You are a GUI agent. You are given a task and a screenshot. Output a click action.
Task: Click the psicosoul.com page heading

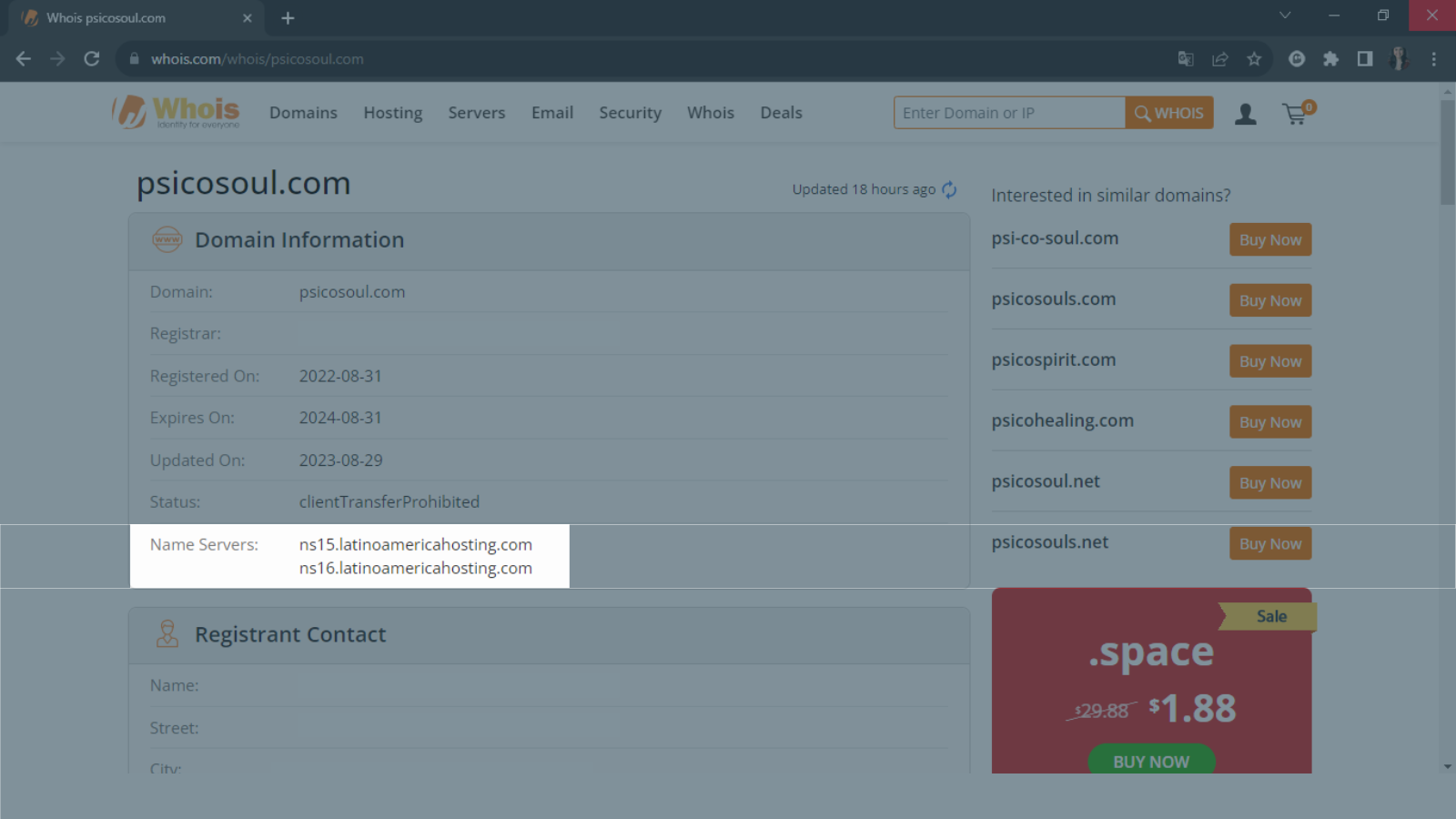point(243,183)
